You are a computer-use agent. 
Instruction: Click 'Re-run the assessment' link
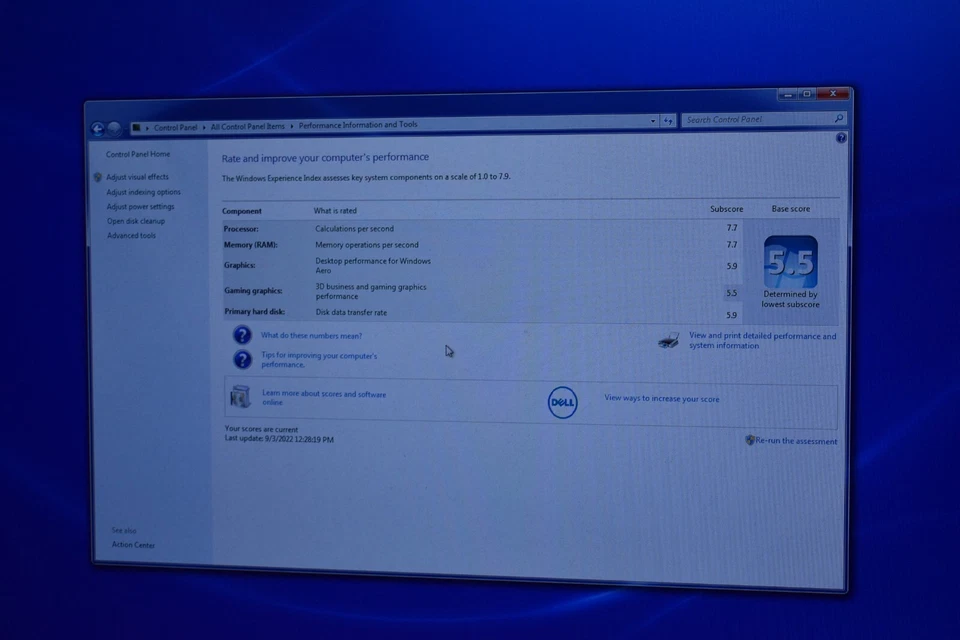coord(796,441)
